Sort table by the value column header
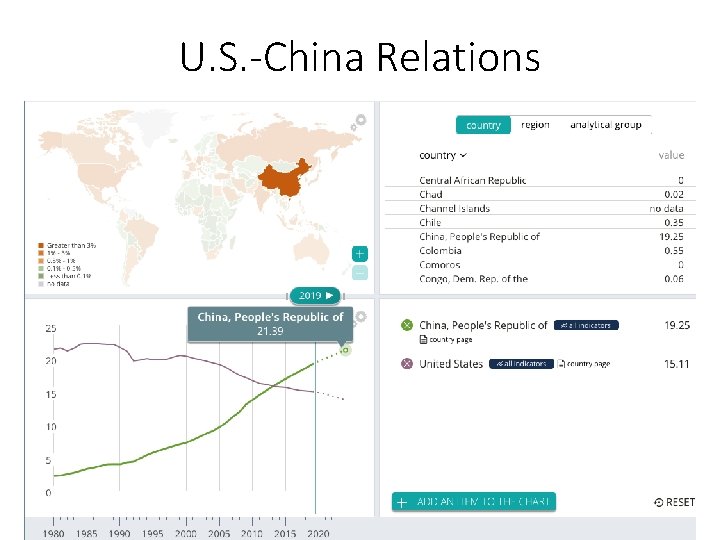 point(671,155)
